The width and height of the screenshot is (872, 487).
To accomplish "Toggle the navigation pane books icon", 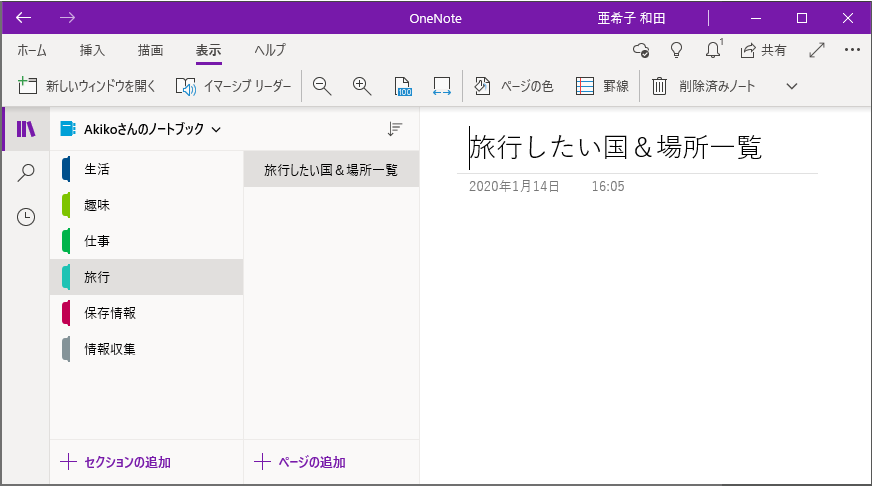I will pos(26,129).
